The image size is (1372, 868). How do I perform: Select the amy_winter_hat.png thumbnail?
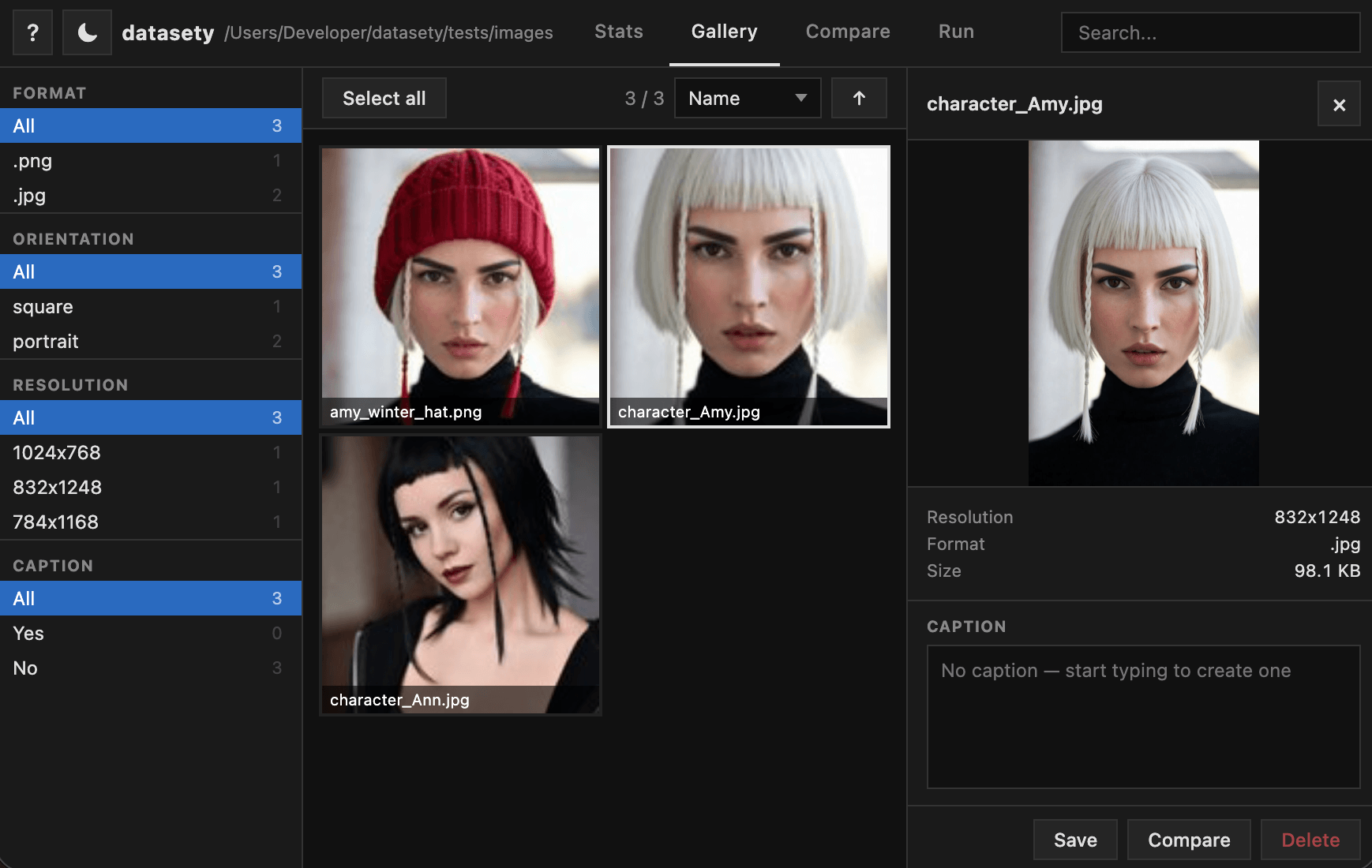click(460, 286)
